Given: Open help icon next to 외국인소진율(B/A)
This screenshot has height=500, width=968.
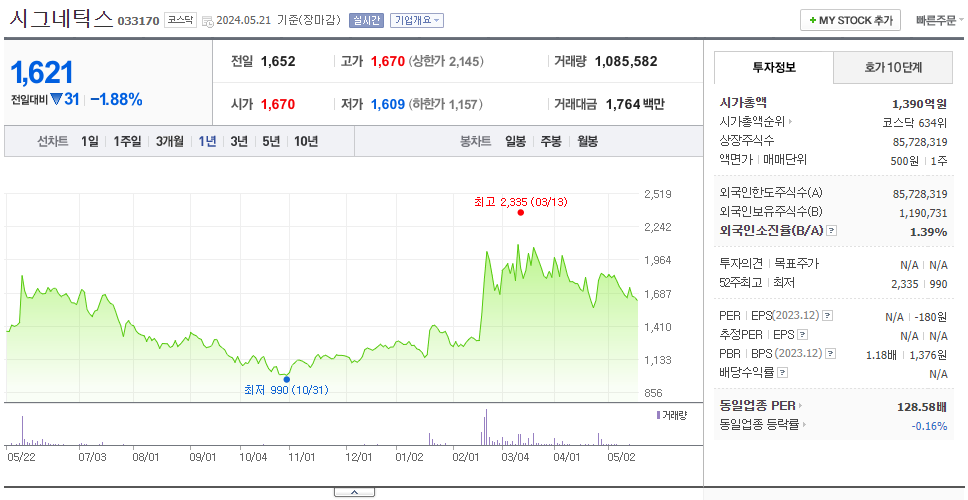Looking at the screenshot, I should click(832, 231).
